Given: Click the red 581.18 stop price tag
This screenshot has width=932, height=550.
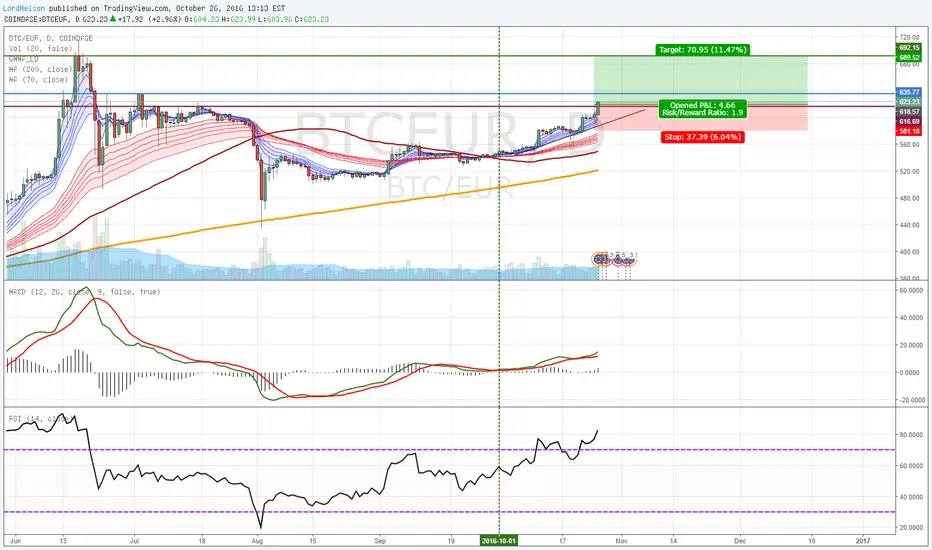Looking at the screenshot, I should [x=909, y=131].
